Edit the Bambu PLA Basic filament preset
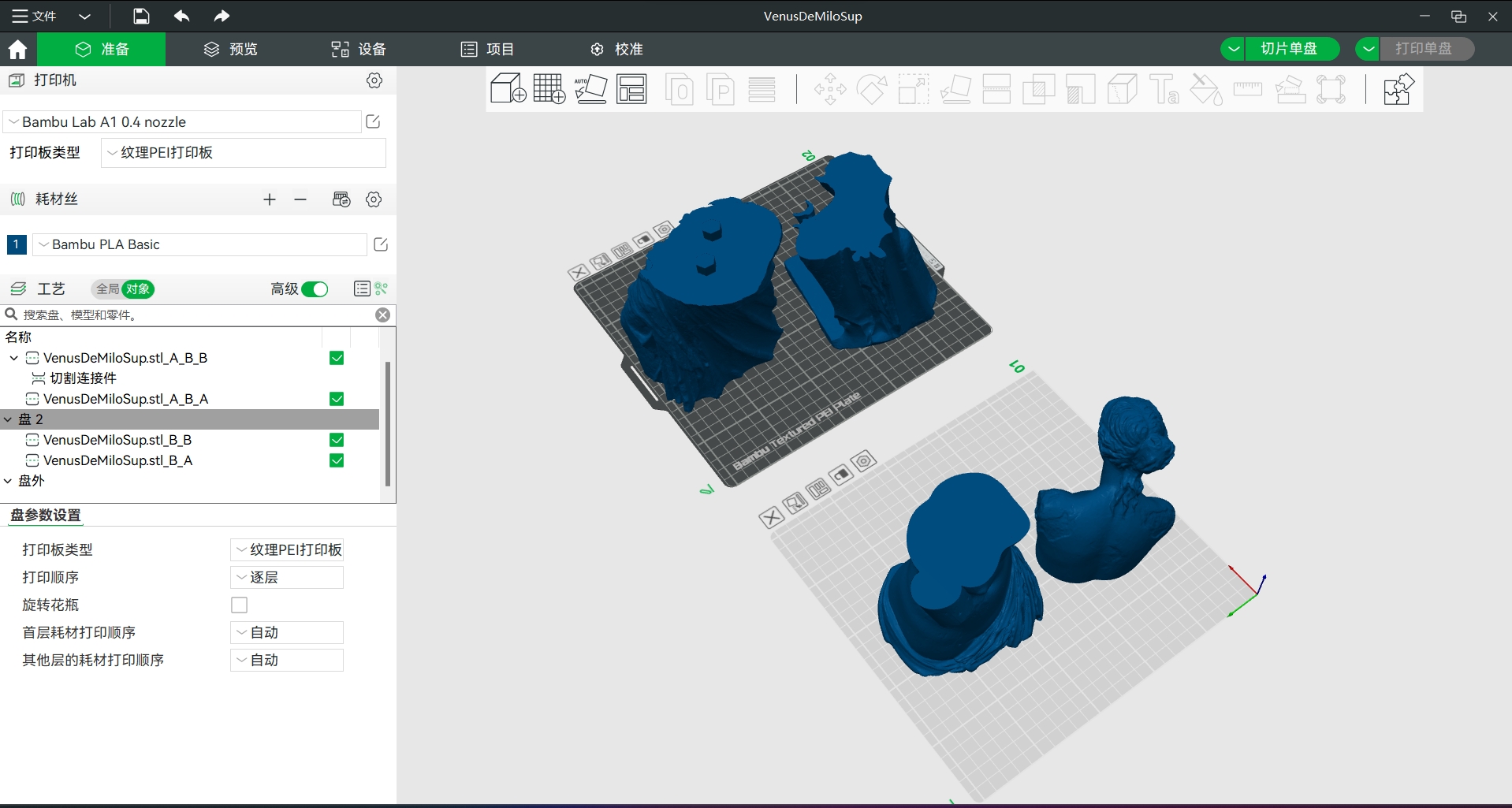The image size is (1512, 808). [381, 244]
